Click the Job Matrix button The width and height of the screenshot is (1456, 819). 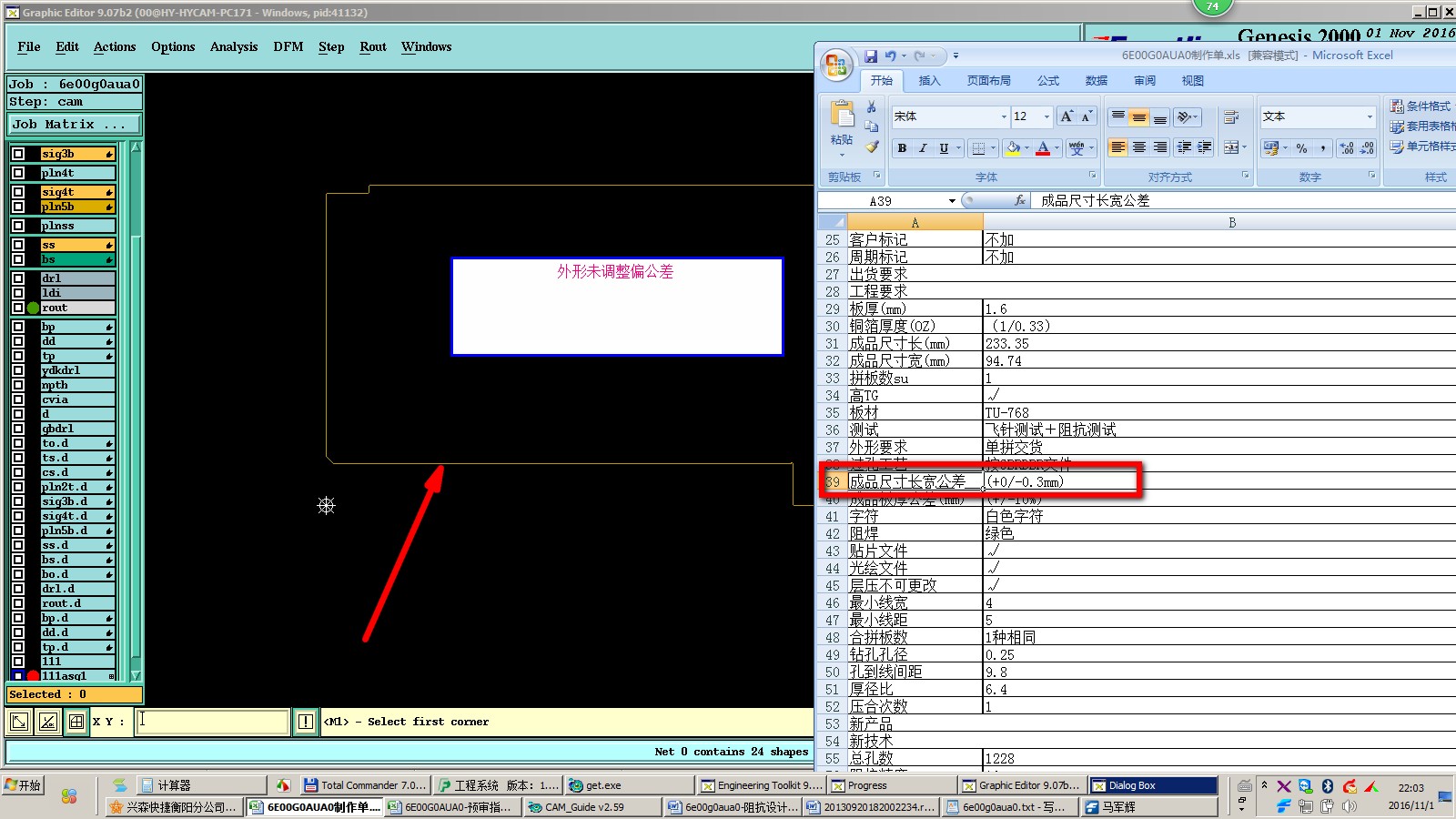pos(75,125)
